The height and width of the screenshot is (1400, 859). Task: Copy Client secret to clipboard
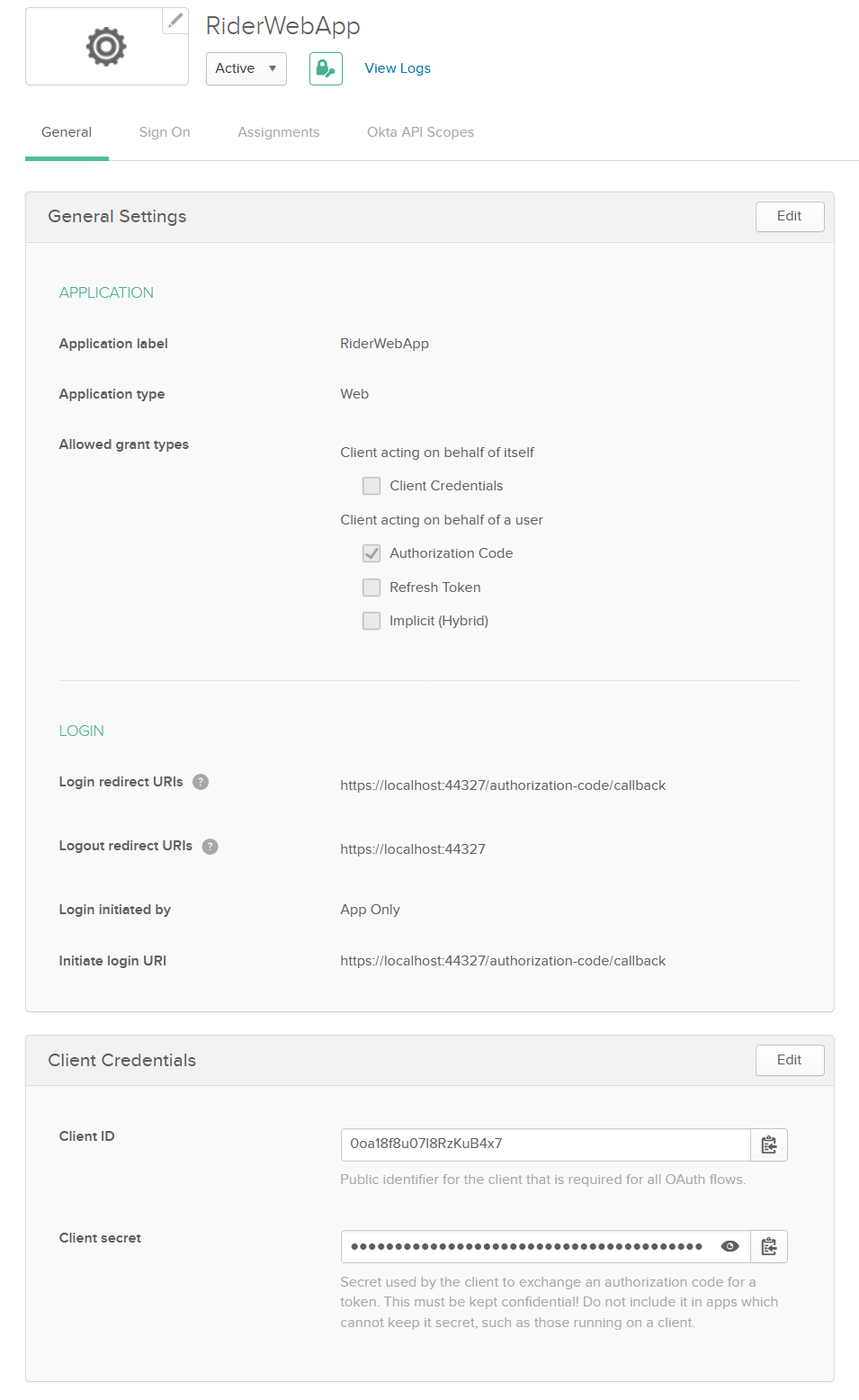coord(769,1246)
